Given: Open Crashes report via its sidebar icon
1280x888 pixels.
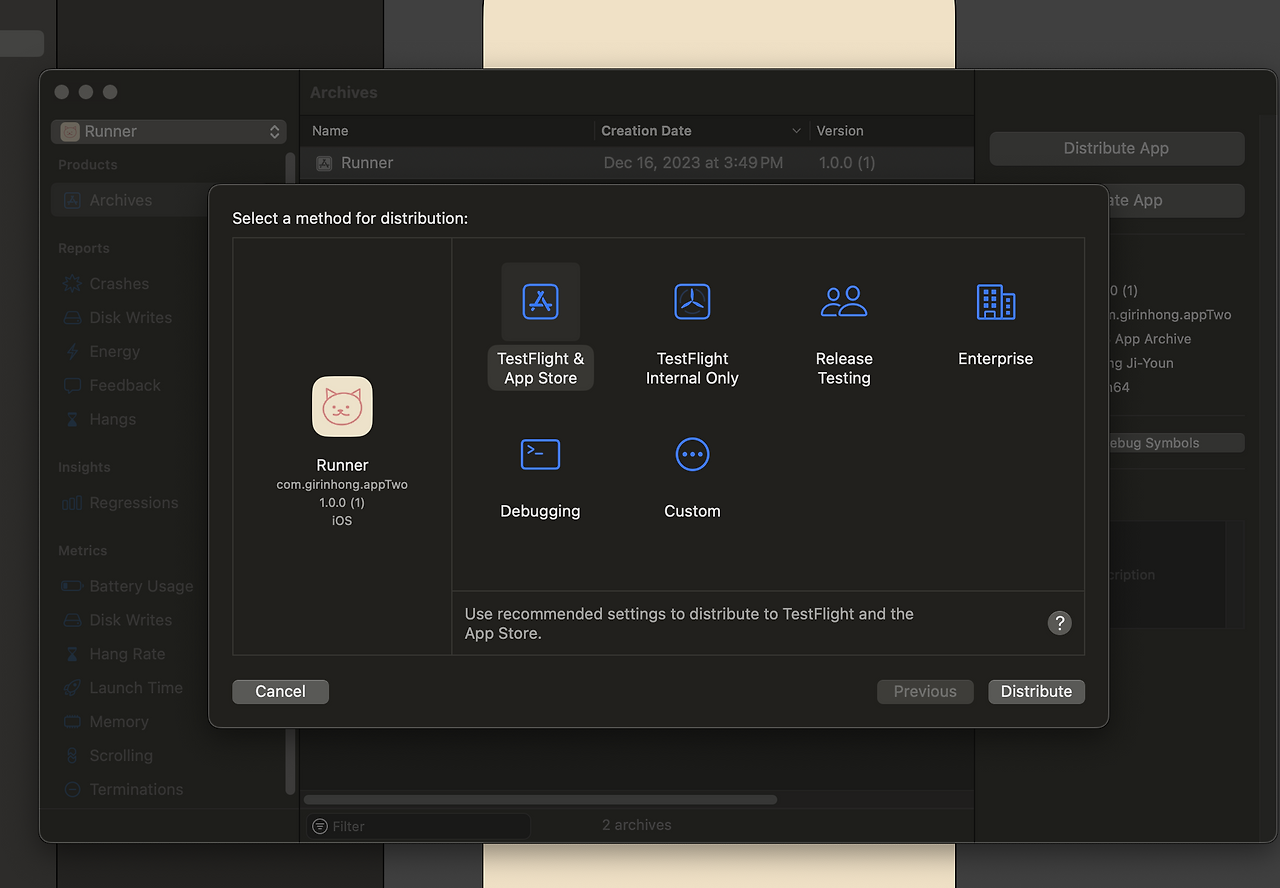Looking at the screenshot, I should click(72, 284).
